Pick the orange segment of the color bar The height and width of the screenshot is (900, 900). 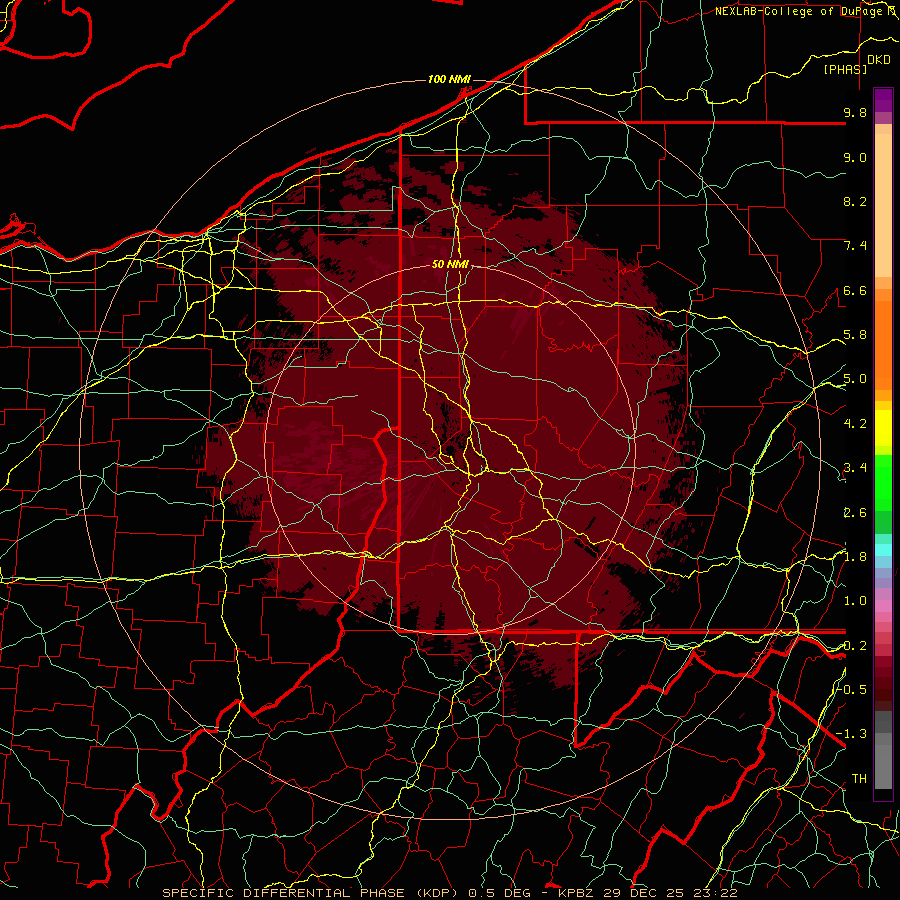click(x=883, y=344)
